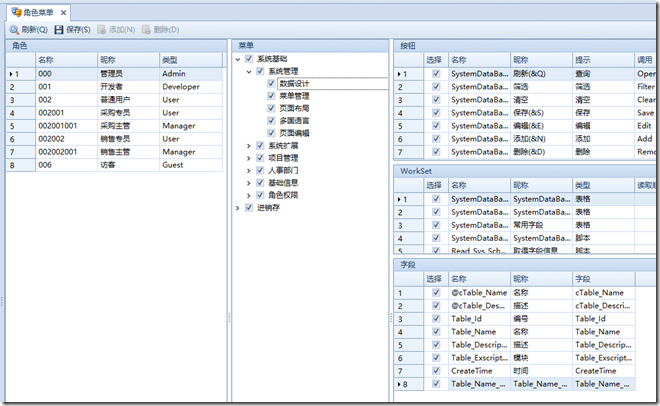
Task: Uncheck the 常用字段 WorkSet row checkbox
Action: coord(436,225)
